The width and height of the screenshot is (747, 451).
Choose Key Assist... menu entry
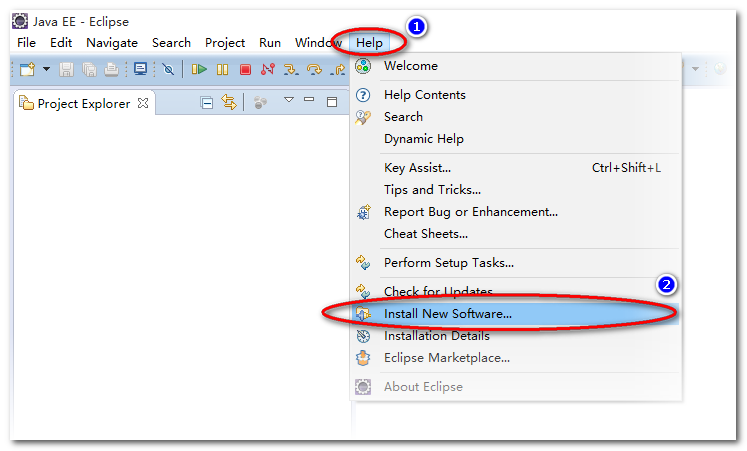tap(516, 168)
